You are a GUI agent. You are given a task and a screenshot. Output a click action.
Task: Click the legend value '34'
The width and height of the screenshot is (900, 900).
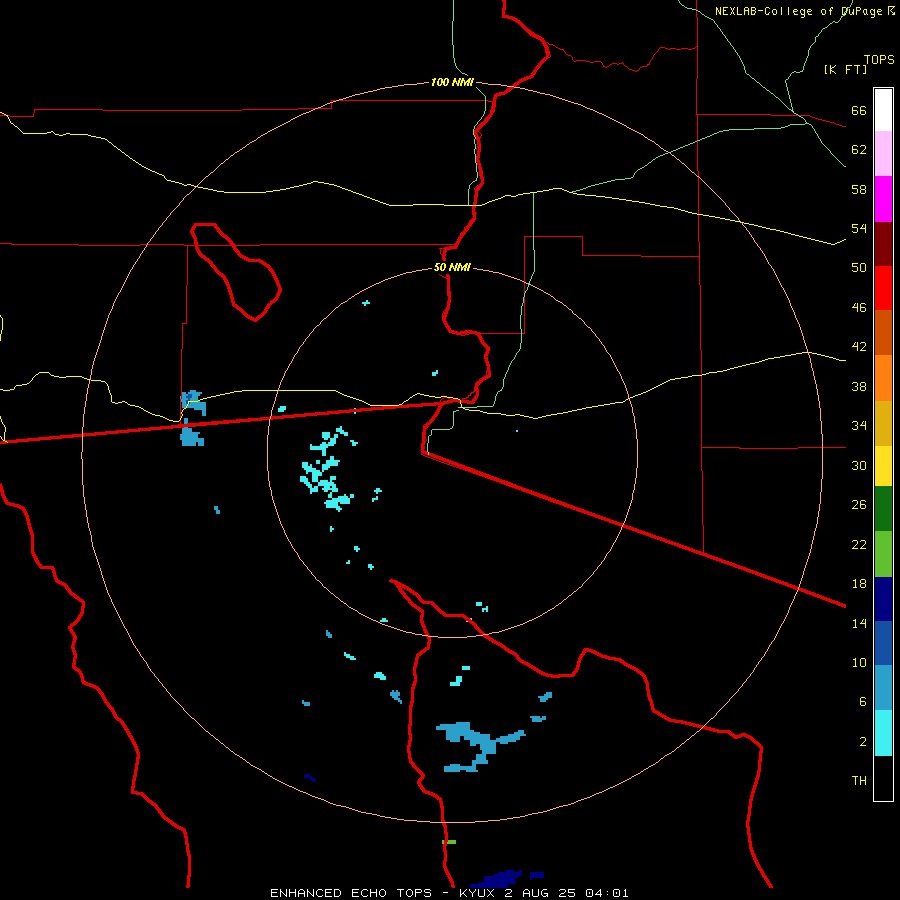[x=859, y=426]
